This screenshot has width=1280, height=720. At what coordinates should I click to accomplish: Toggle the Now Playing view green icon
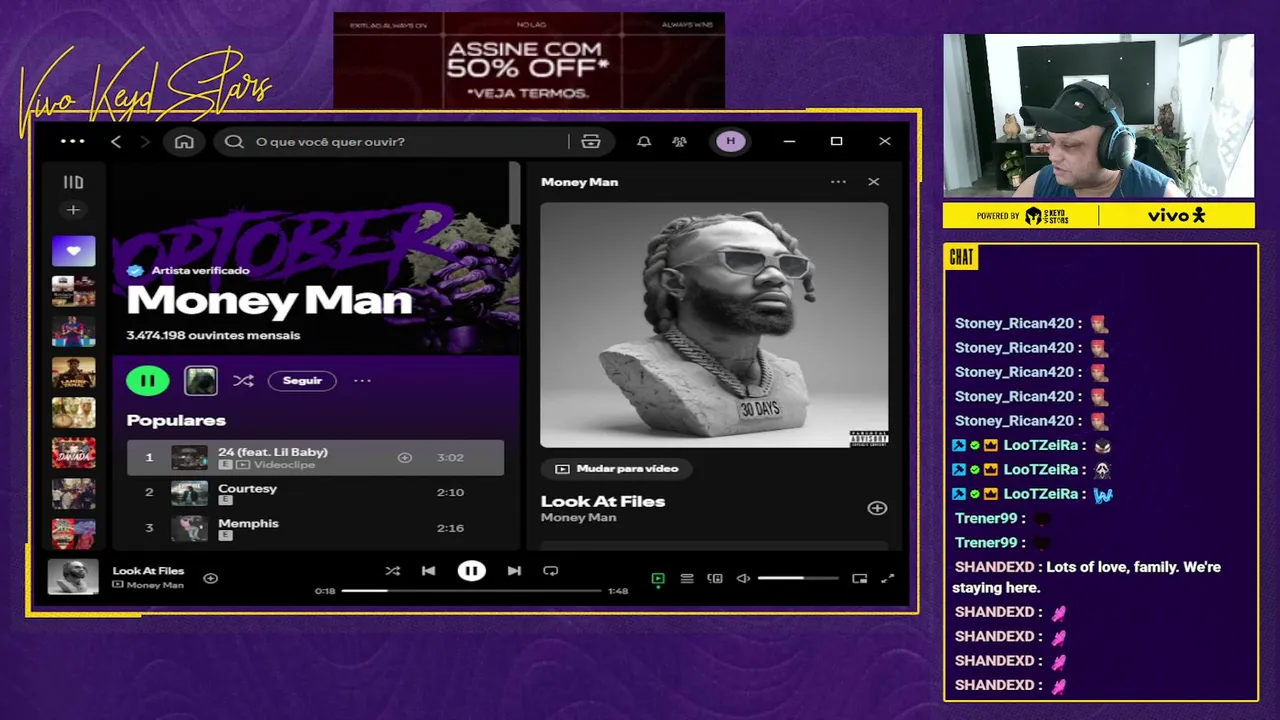pyautogui.click(x=658, y=578)
